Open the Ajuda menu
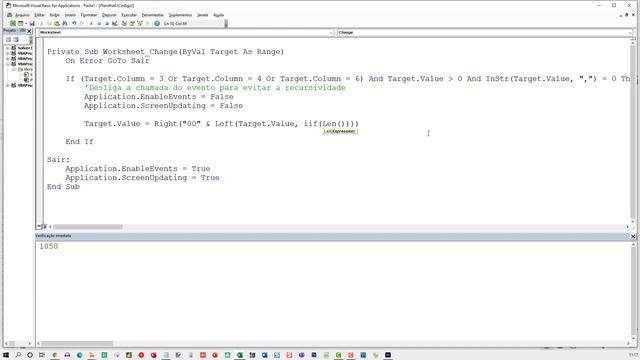Image resolution: width=640 pixels, height=360 pixels. tap(218, 15)
